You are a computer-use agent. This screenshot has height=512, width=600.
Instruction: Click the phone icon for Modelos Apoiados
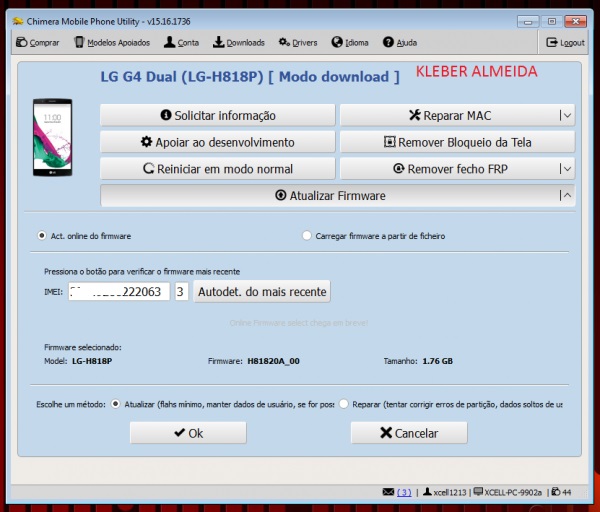pos(79,42)
